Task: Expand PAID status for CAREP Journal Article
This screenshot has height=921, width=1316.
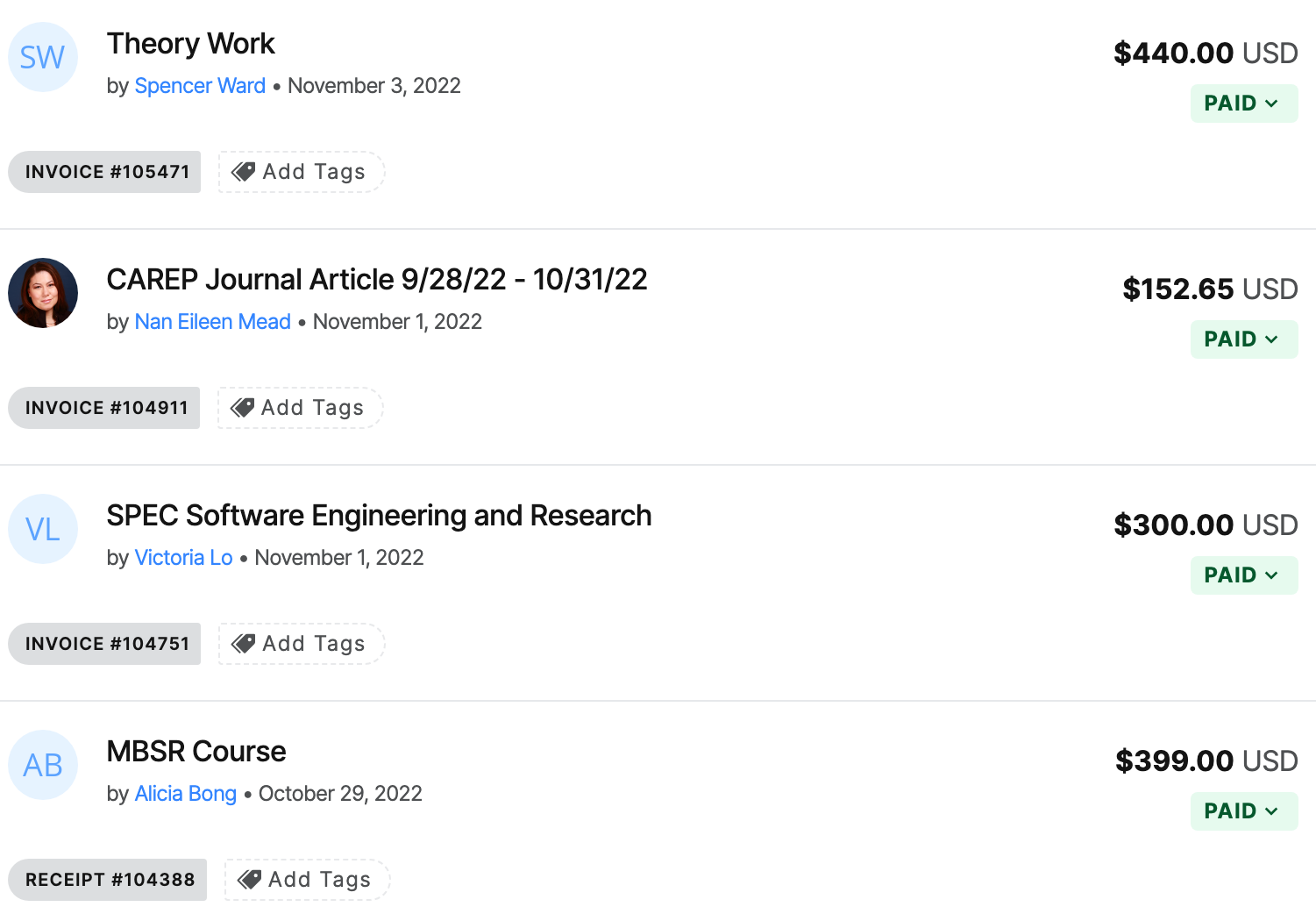Action: coord(1244,339)
